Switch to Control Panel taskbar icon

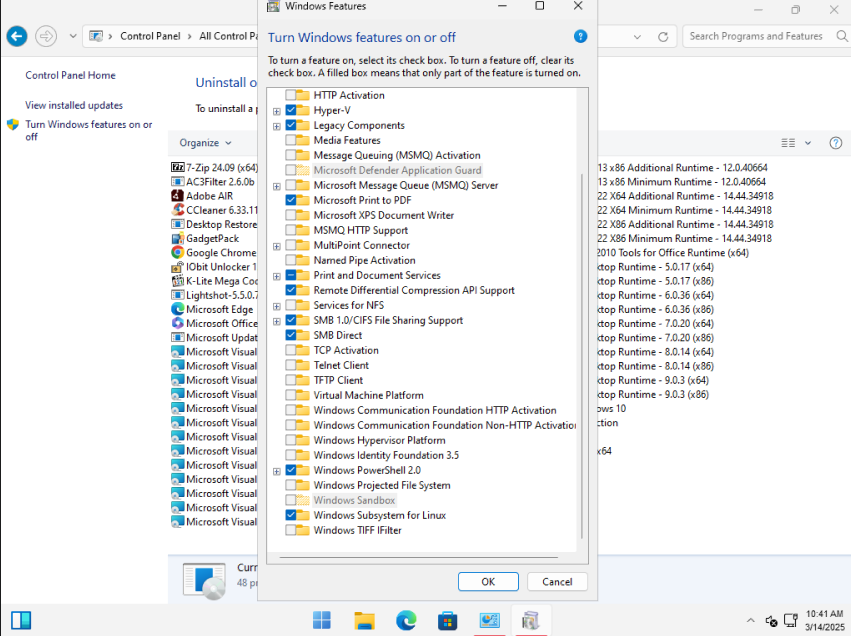pyautogui.click(x=490, y=620)
